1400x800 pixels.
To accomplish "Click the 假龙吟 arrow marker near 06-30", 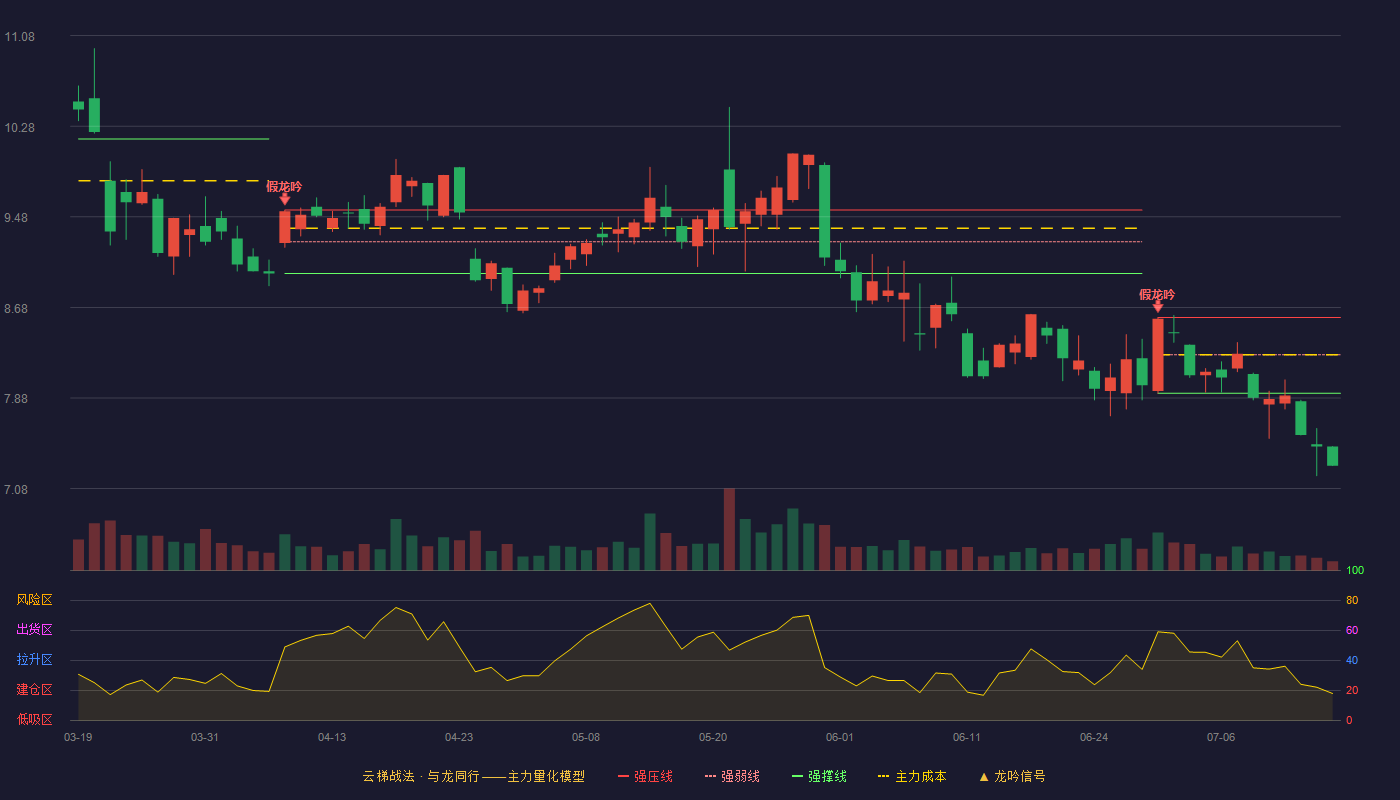I will pyautogui.click(x=1157, y=307).
